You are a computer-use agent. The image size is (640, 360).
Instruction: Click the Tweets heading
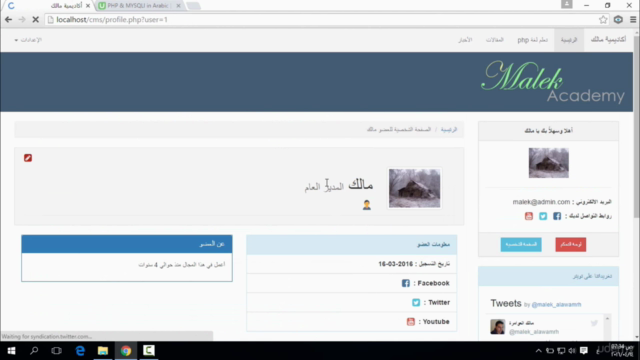pos(506,303)
